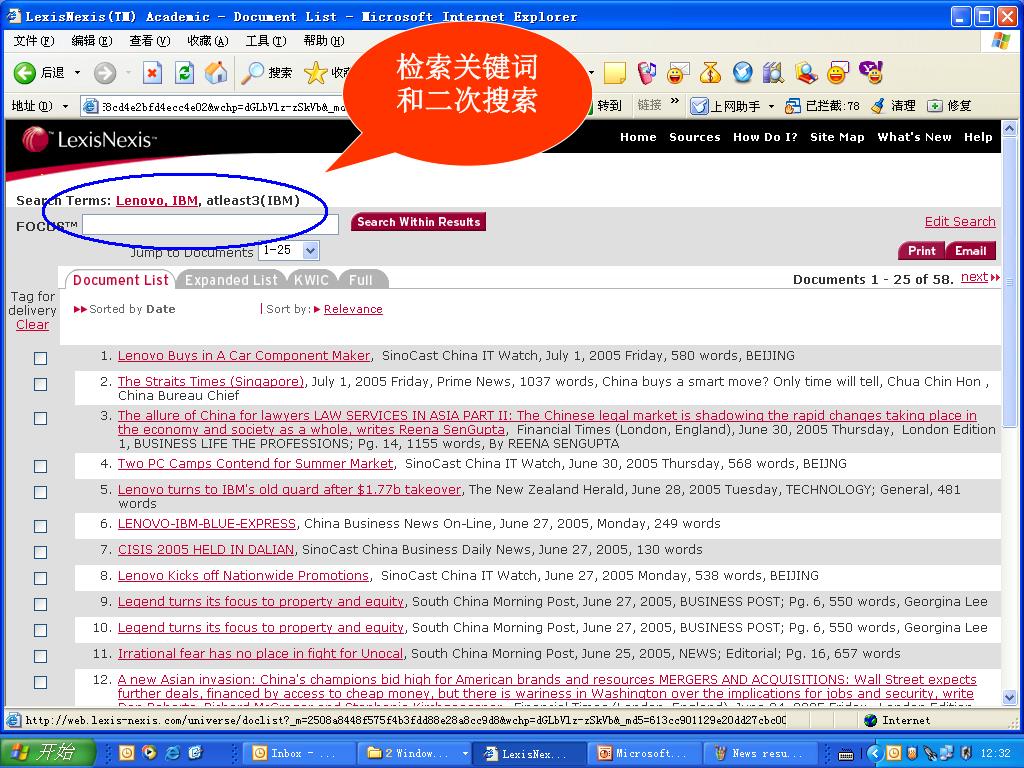The height and width of the screenshot is (768, 1024).
Task: Click the page scrollbar up arrow
Action: pyautogui.click(x=1010, y=128)
